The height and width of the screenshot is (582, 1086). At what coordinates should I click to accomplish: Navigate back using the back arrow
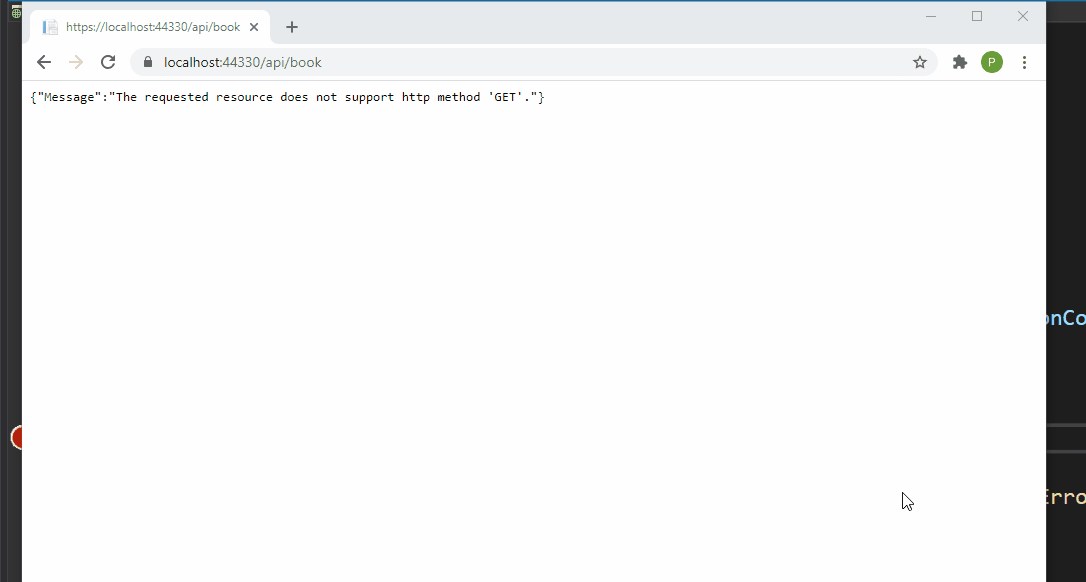pos(43,61)
